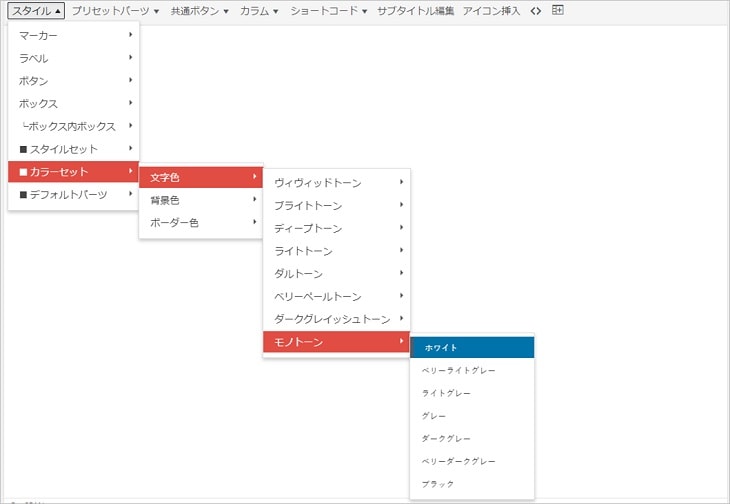The image size is (730, 504).
Task: Select the グレー color option
Action: (472, 416)
